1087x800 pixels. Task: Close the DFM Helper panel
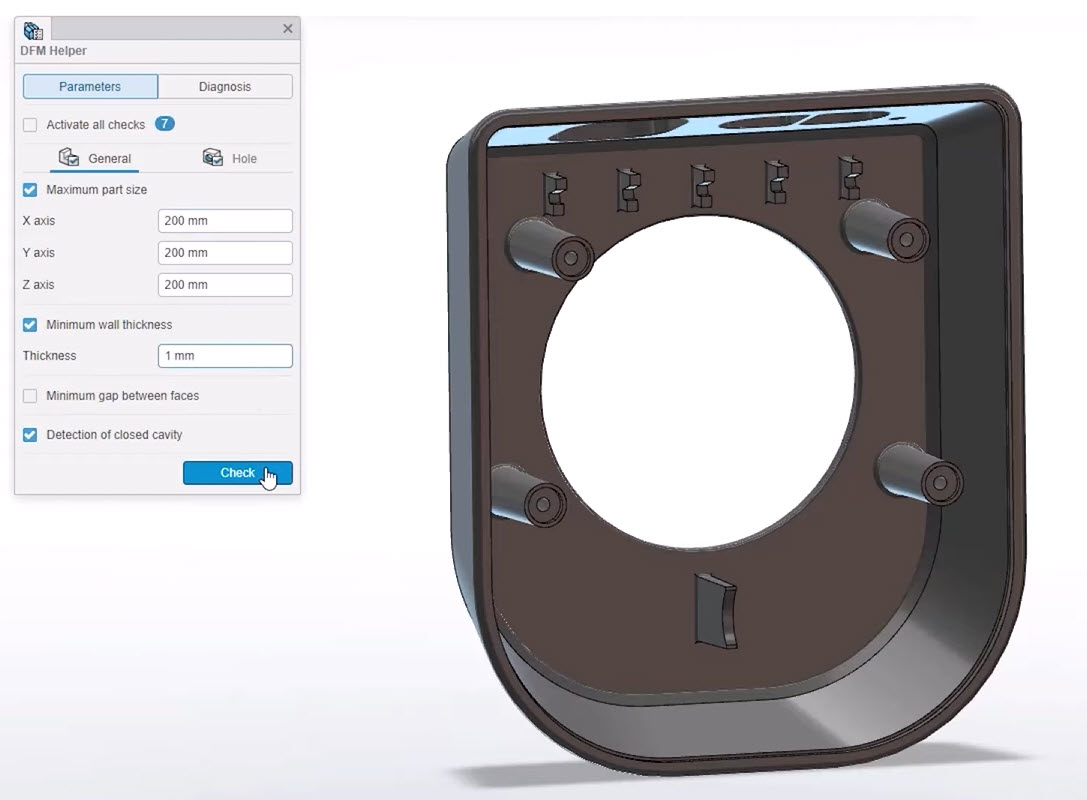pos(288,29)
